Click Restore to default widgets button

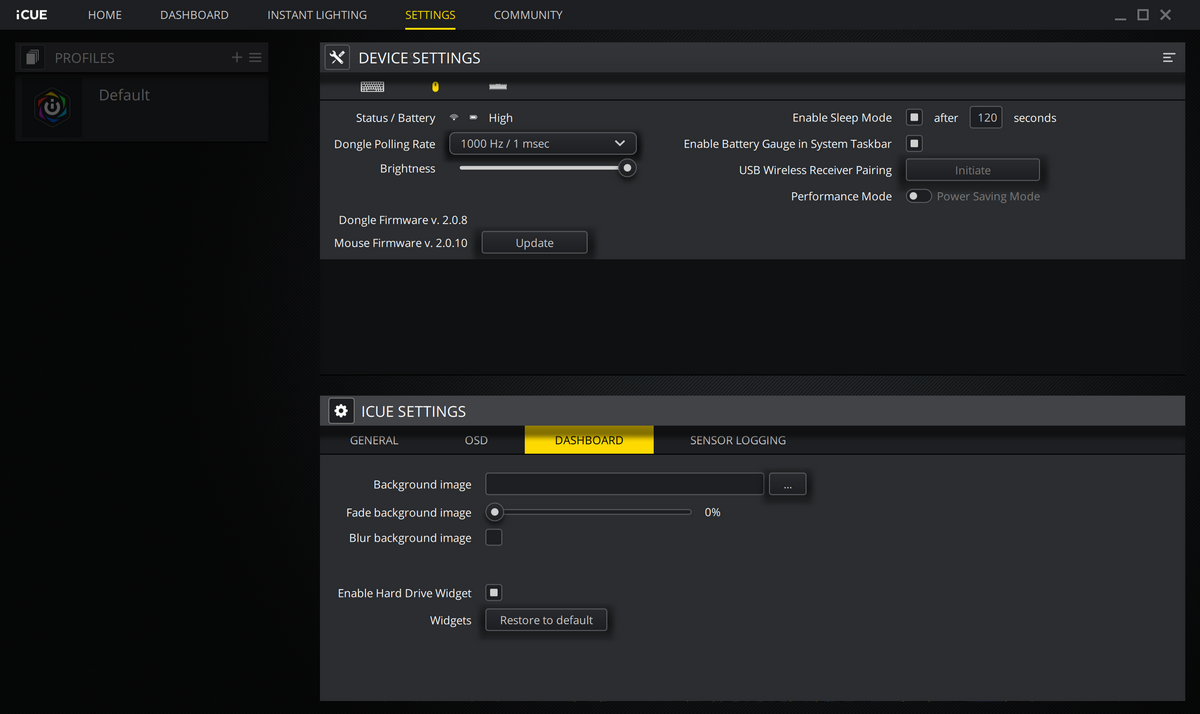tap(546, 620)
